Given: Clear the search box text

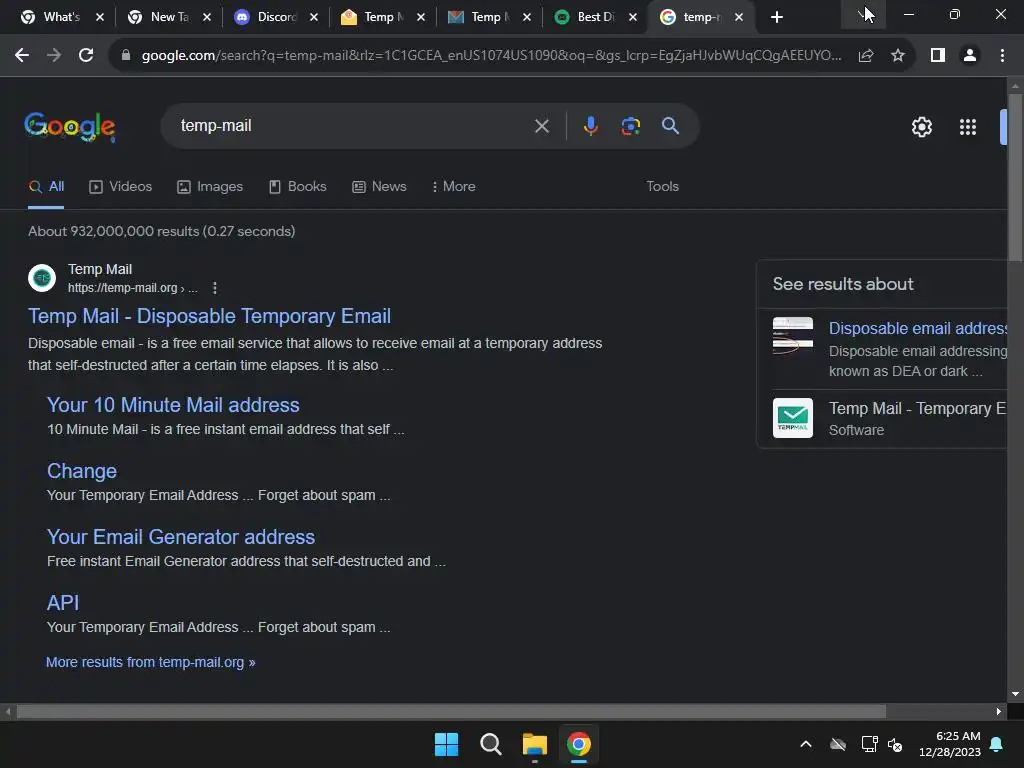Looking at the screenshot, I should pyautogui.click(x=541, y=126).
